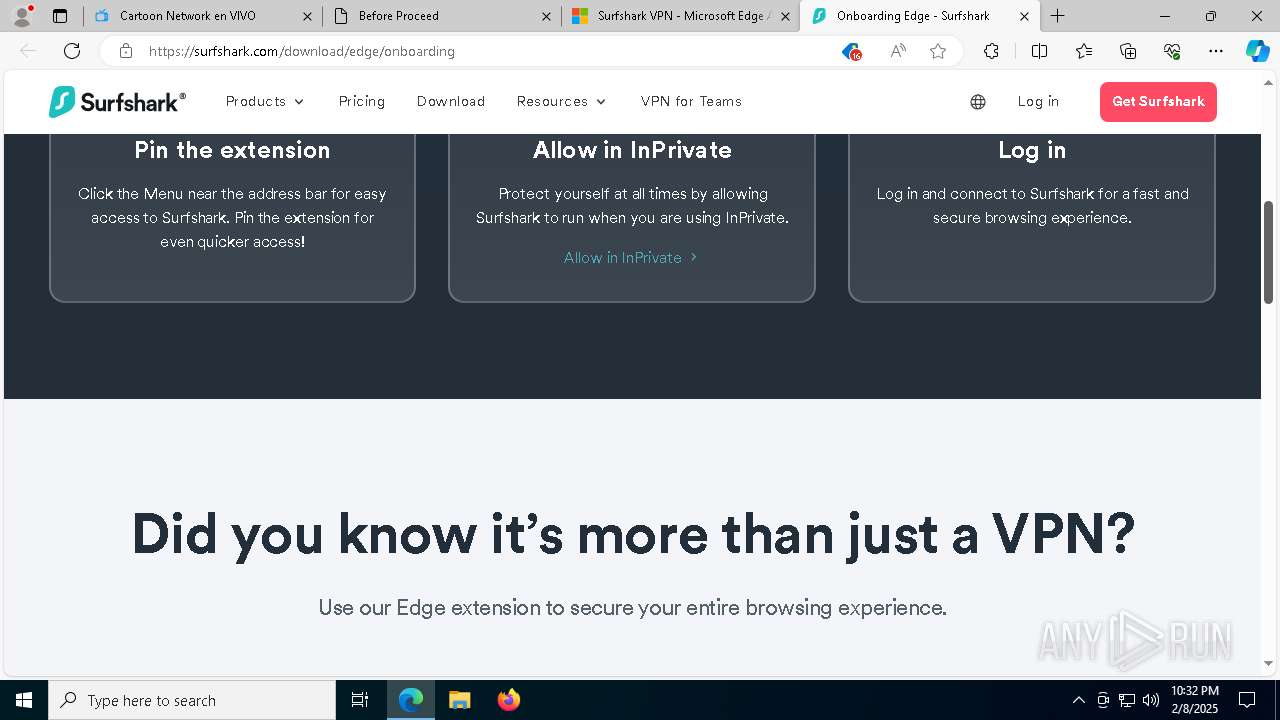Screen dimensions: 1280x720
Task: Open Task View on taskbar
Action: click(360, 700)
